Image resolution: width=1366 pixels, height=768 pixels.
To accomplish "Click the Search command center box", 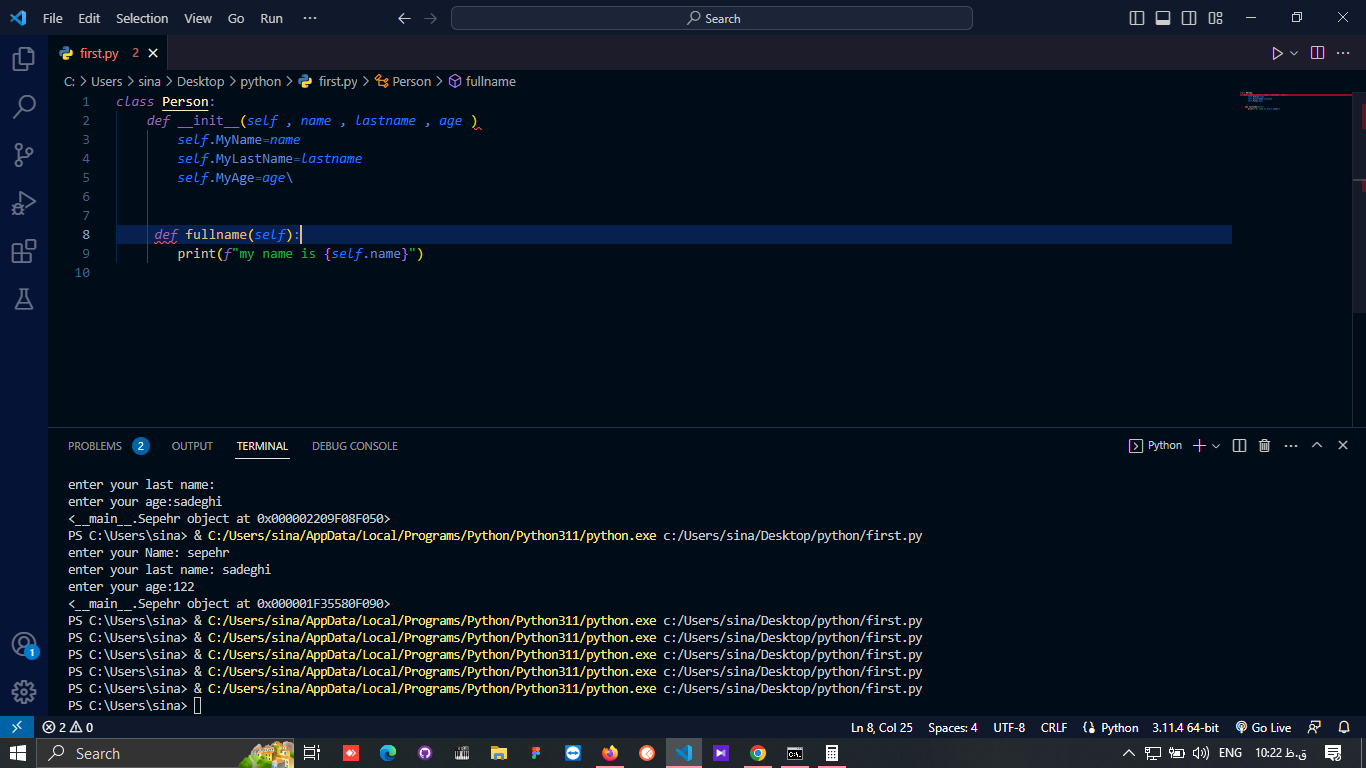I will click(712, 18).
